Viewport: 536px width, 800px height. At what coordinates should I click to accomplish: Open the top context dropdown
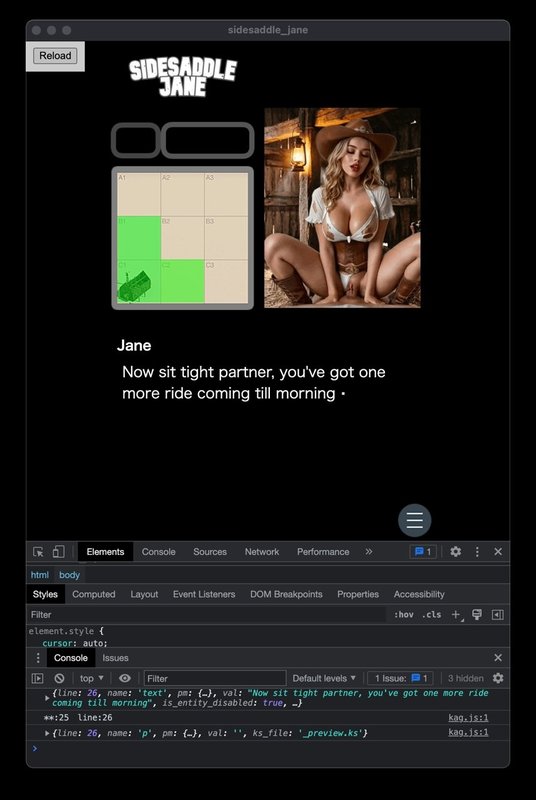coord(92,678)
